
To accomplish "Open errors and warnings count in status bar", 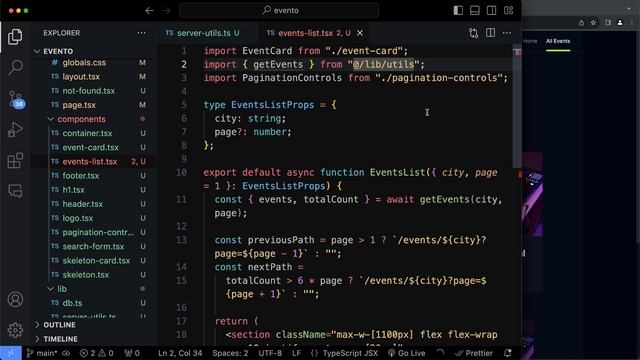I will coord(96,353).
